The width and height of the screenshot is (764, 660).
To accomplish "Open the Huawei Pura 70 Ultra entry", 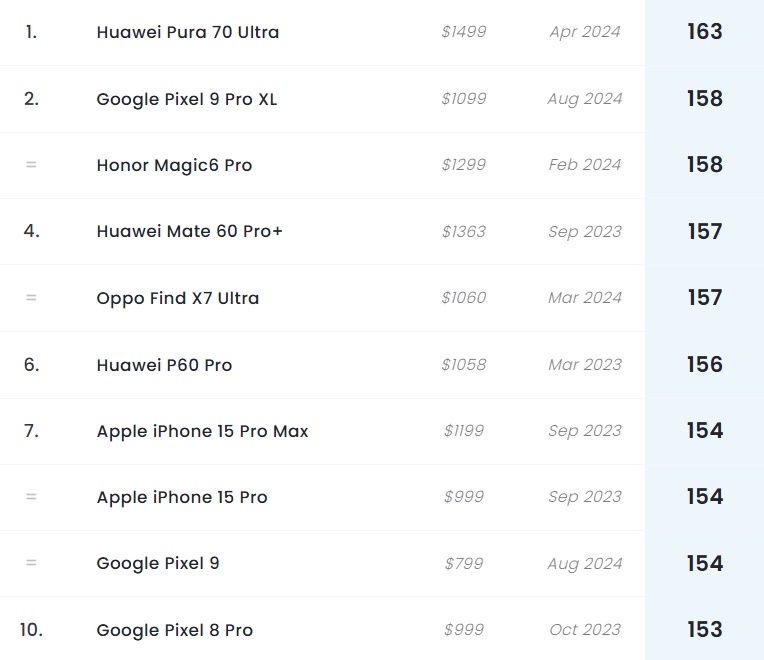I will click(x=188, y=32).
